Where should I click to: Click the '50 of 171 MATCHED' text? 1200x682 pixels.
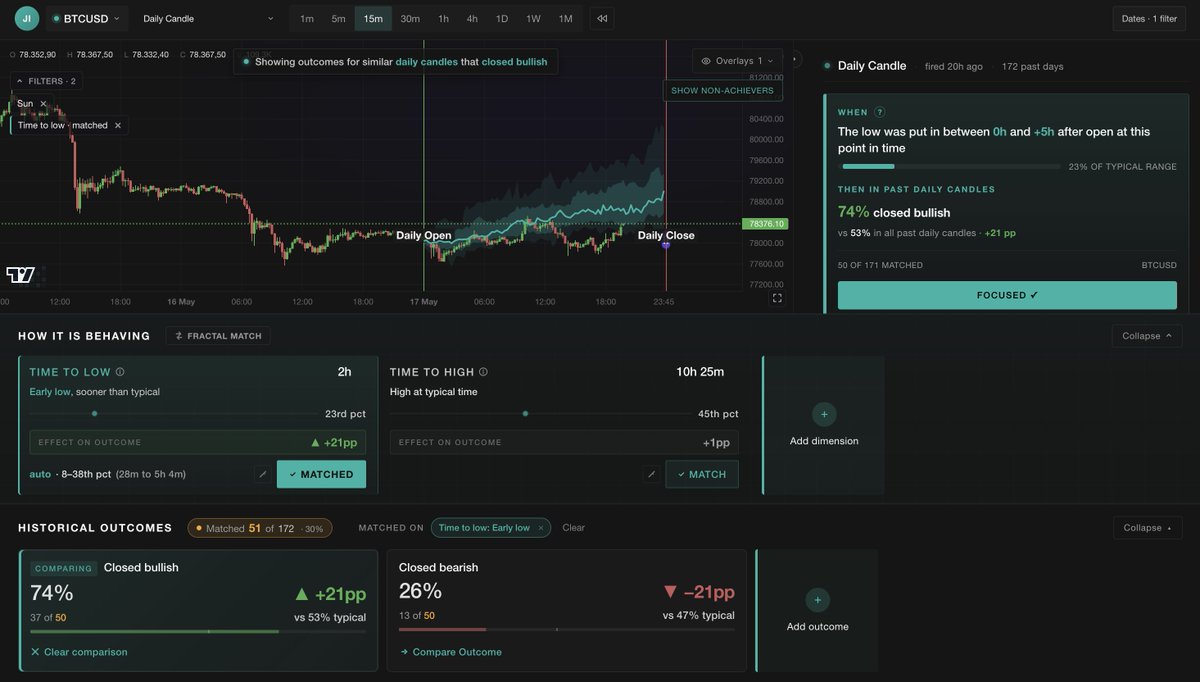[x=880, y=265]
